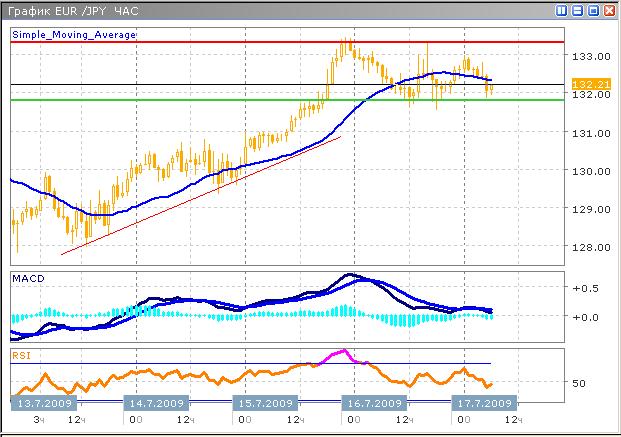Select the 16.7.2009 date marker

pos(376,403)
